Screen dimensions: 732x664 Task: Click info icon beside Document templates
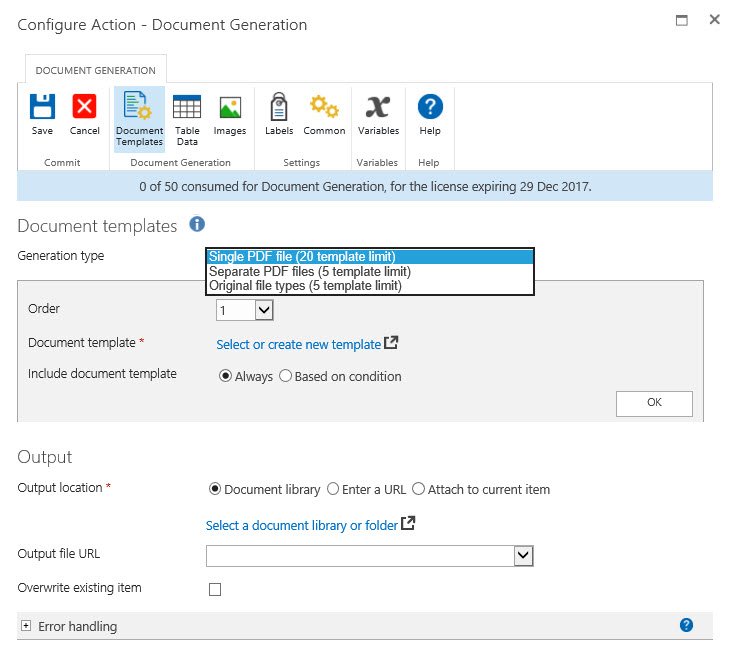click(x=197, y=224)
